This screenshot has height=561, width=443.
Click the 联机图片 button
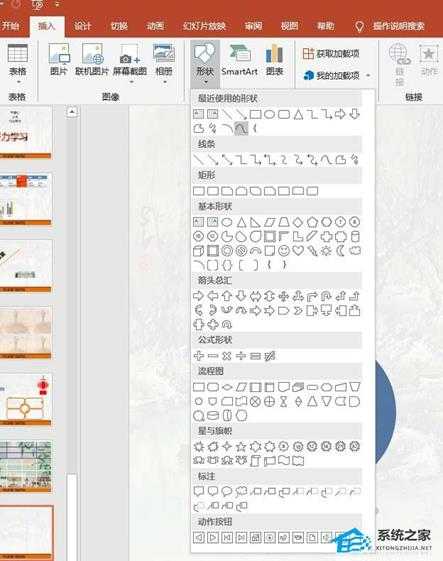(x=92, y=60)
